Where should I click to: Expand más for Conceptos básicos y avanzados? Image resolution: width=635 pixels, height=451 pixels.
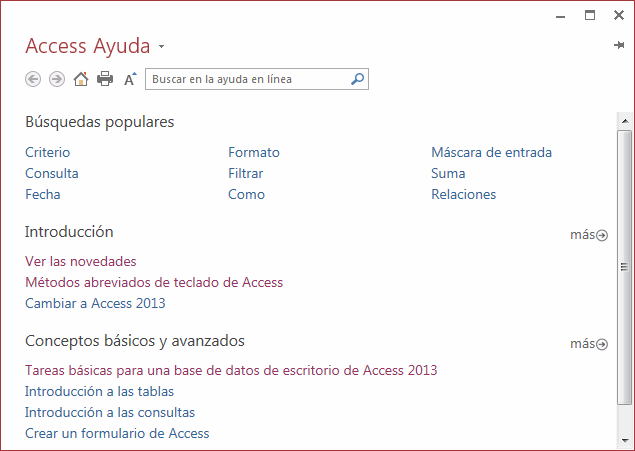[x=588, y=344]
